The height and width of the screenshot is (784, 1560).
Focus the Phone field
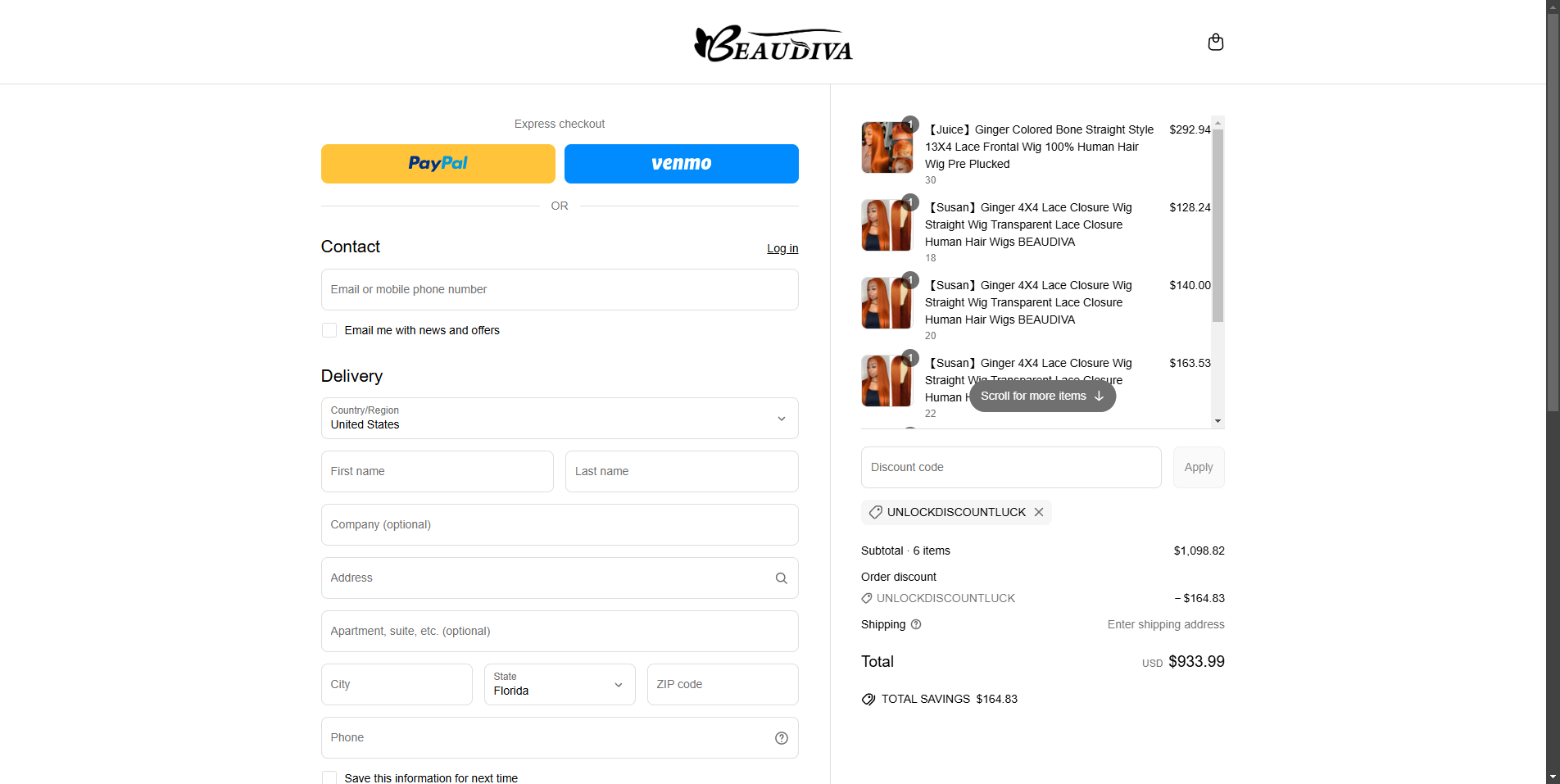tap(560, 738)
